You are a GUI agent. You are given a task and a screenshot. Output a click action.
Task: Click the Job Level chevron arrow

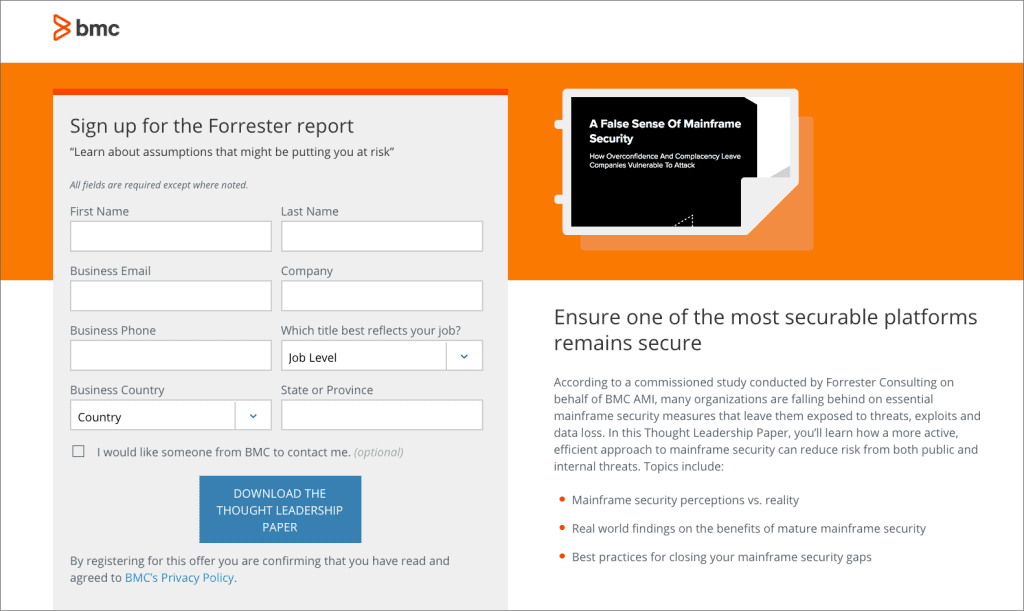(464, 356)
